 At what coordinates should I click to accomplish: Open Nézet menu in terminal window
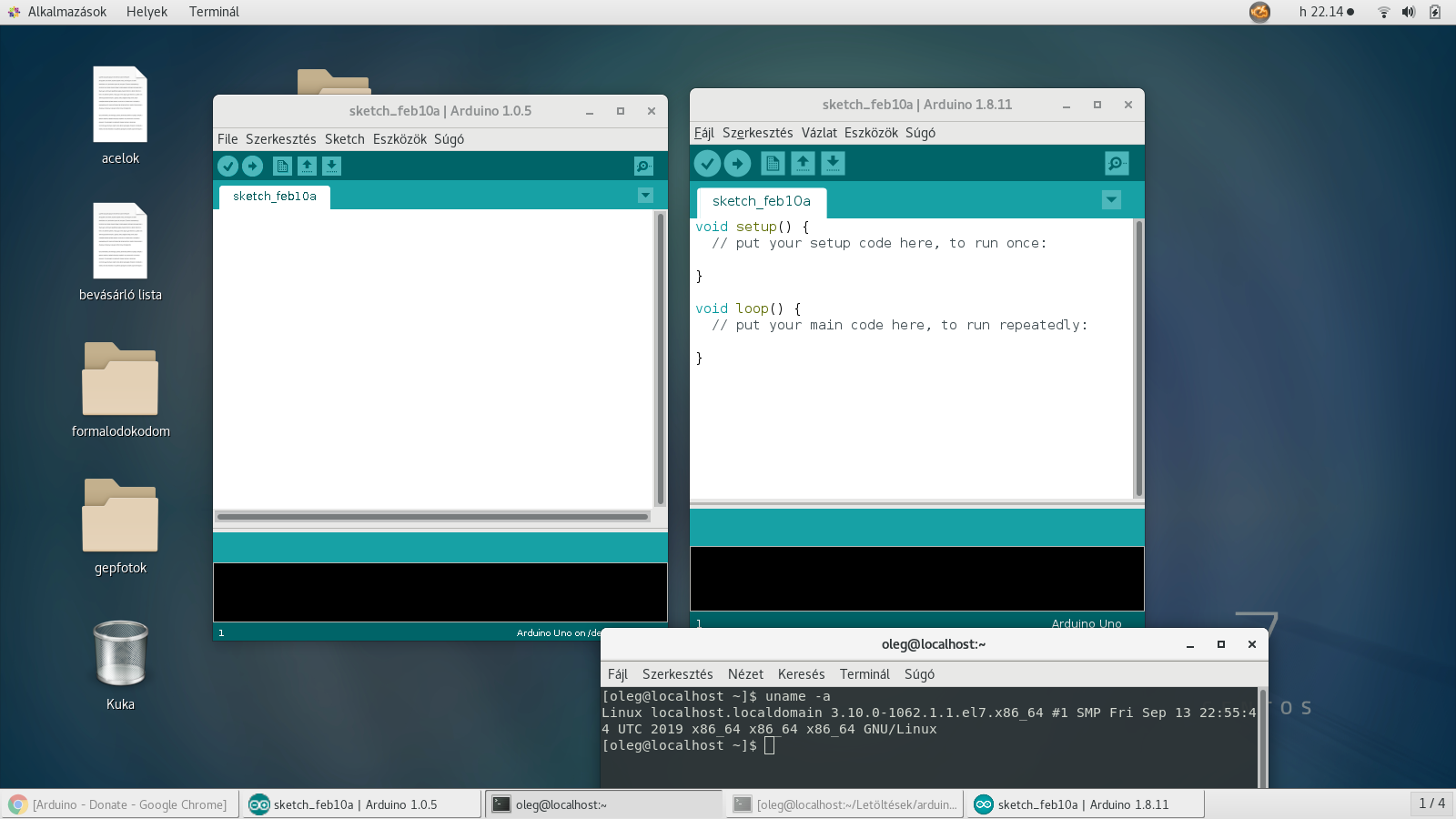click(745, 674)
